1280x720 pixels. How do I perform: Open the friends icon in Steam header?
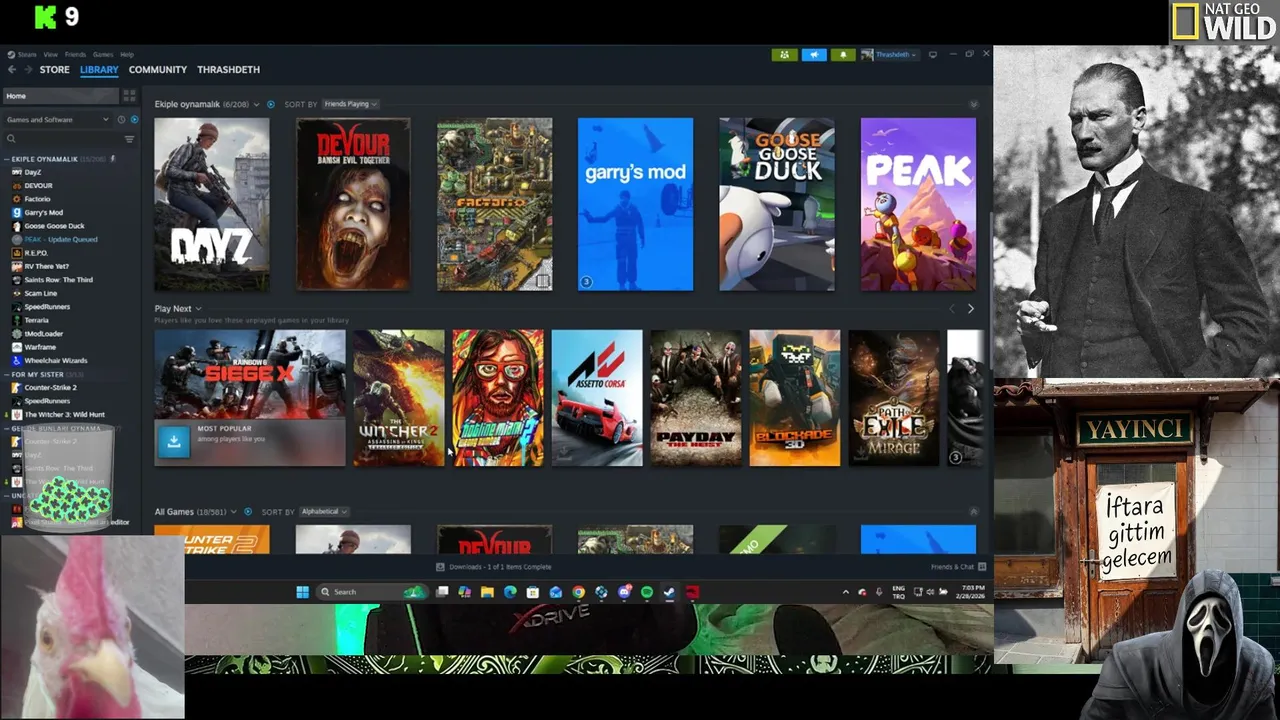(784, 54)
